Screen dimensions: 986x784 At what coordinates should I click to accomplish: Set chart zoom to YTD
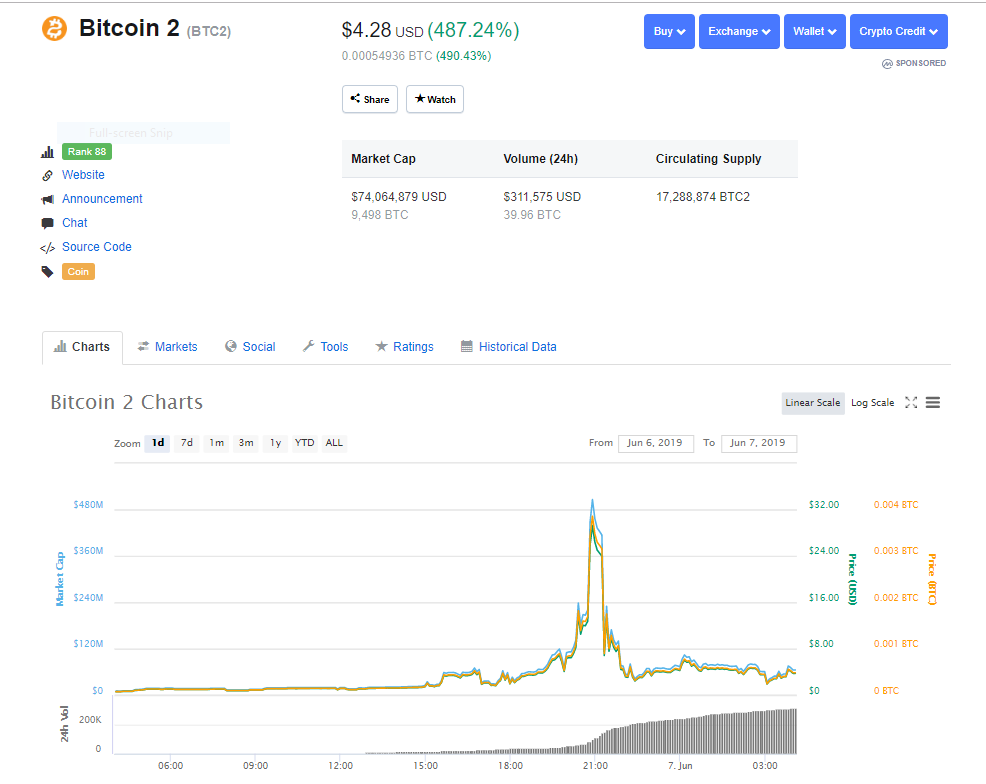click(304, 443)
